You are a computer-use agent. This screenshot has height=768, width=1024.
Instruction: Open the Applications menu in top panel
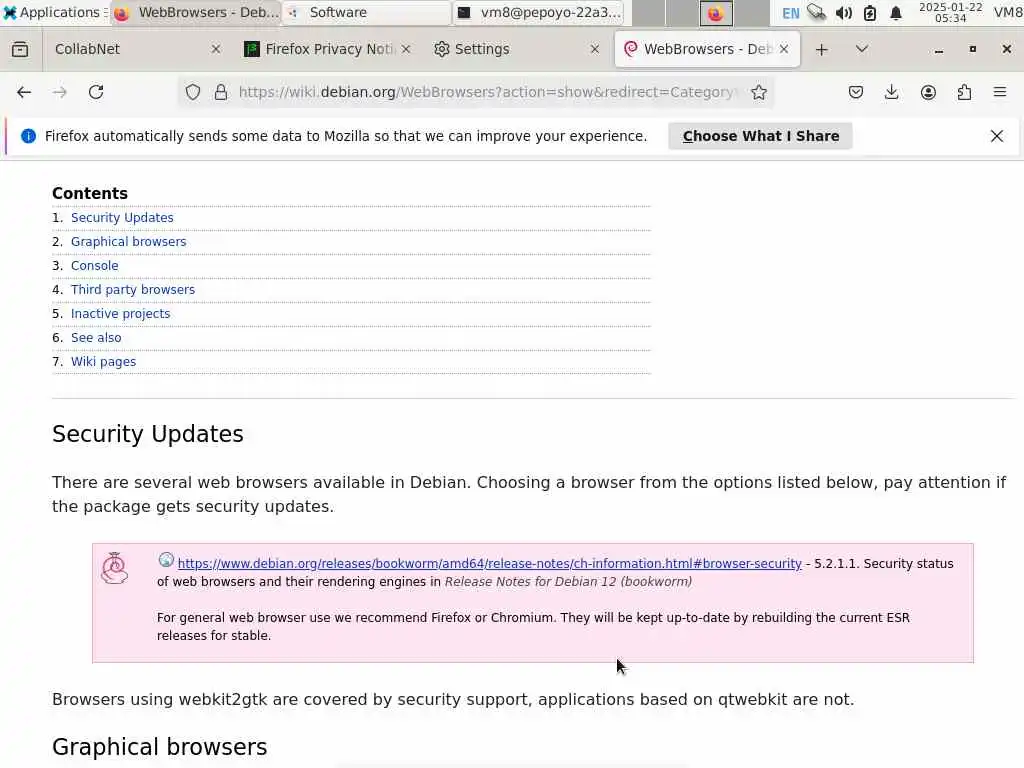pyautogui.click(x=54, y=12)
